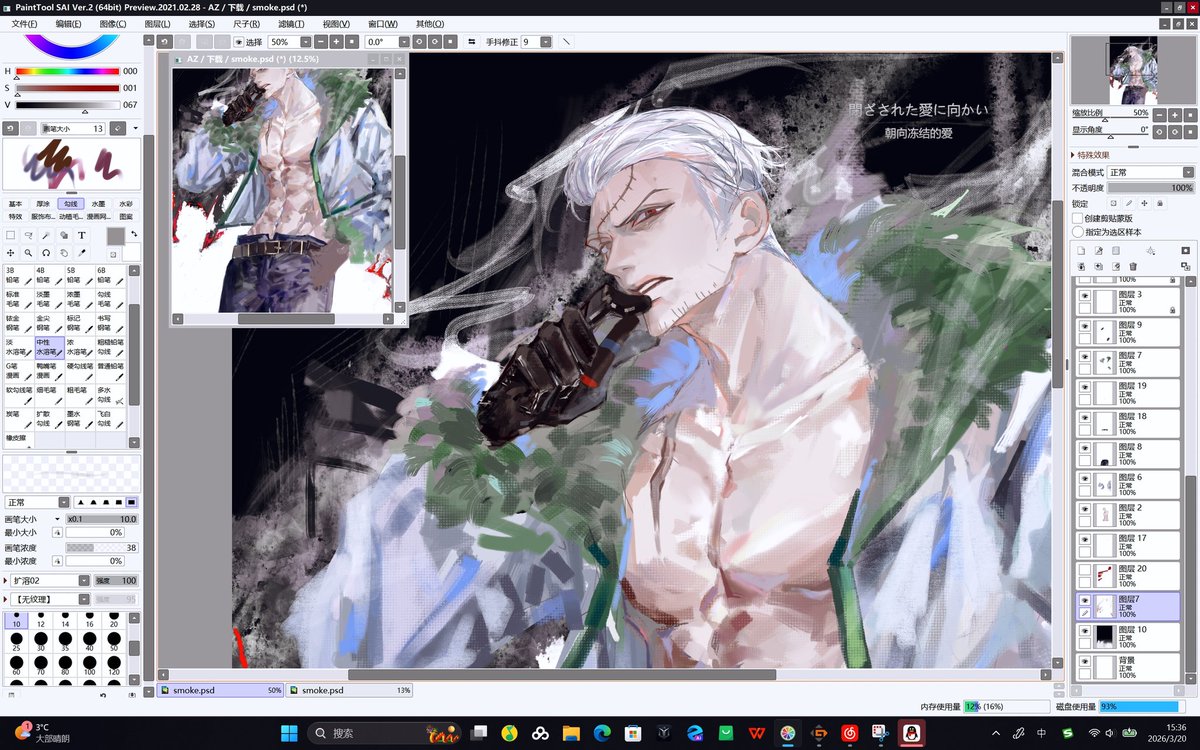Select 水墨 brush group
1200x750 pixels.
tap(98, 203)
